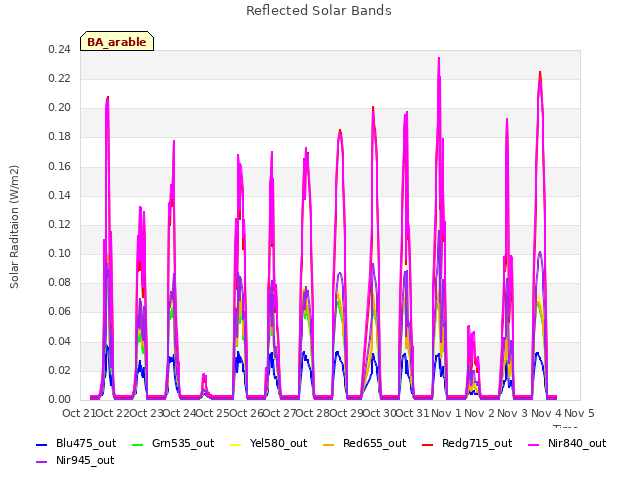This screenshot has height=480, width=640.
Task: Click the 0.24 y-axis tick label
Action: (59, 50)
